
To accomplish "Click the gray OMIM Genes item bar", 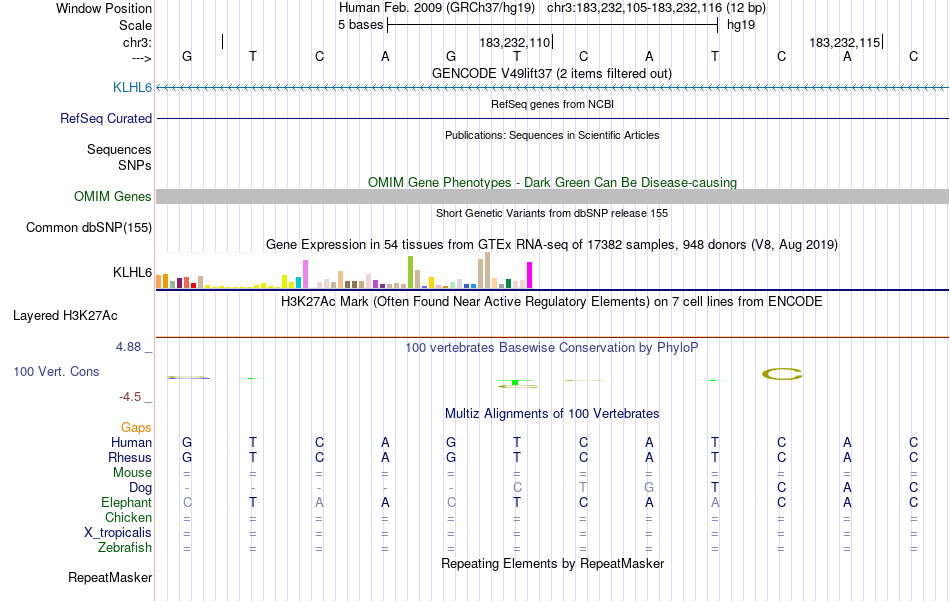I will [x=552, y=196].
